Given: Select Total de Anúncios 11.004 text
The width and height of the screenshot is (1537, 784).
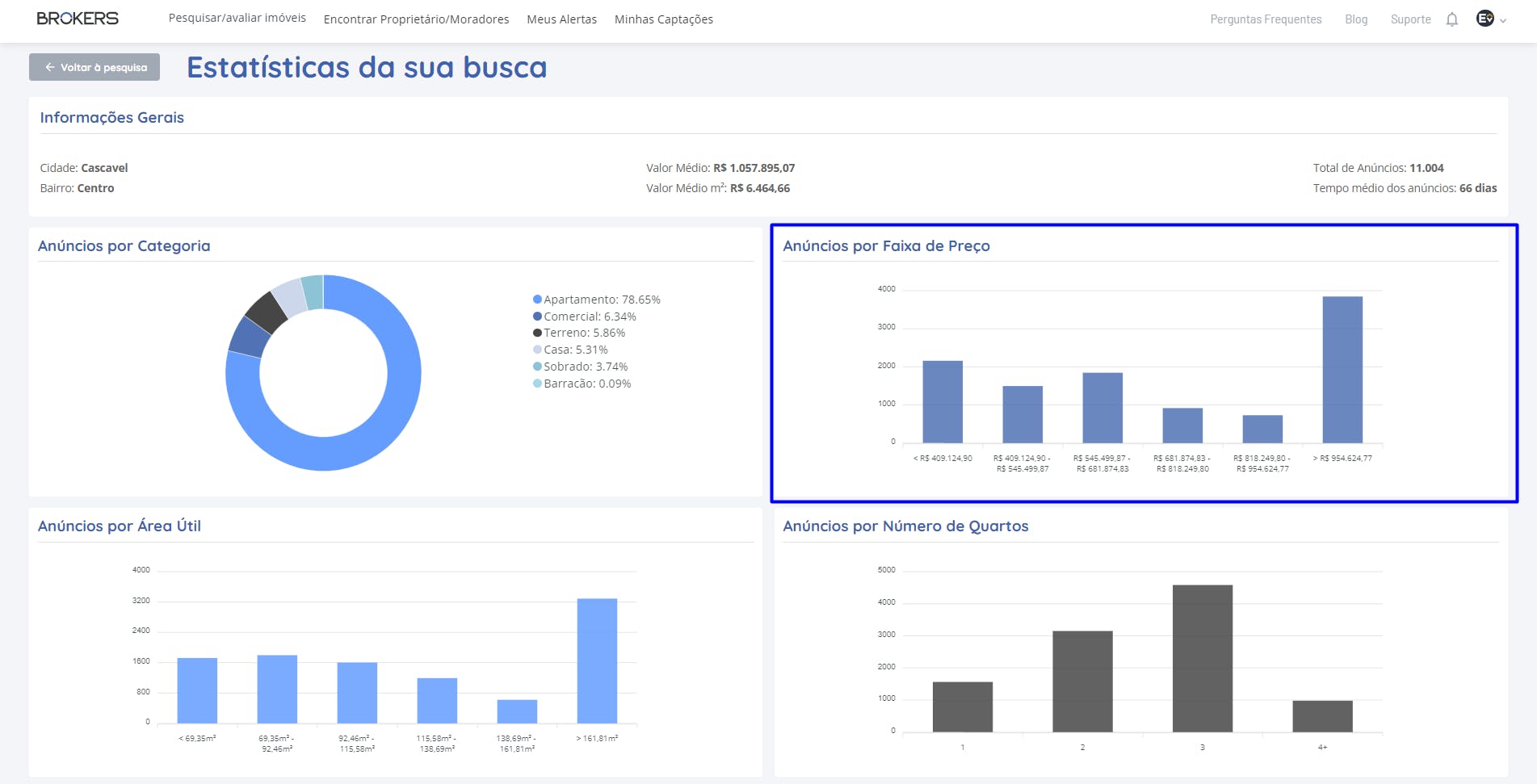Looking at the screenshot, I should 1378,168.
